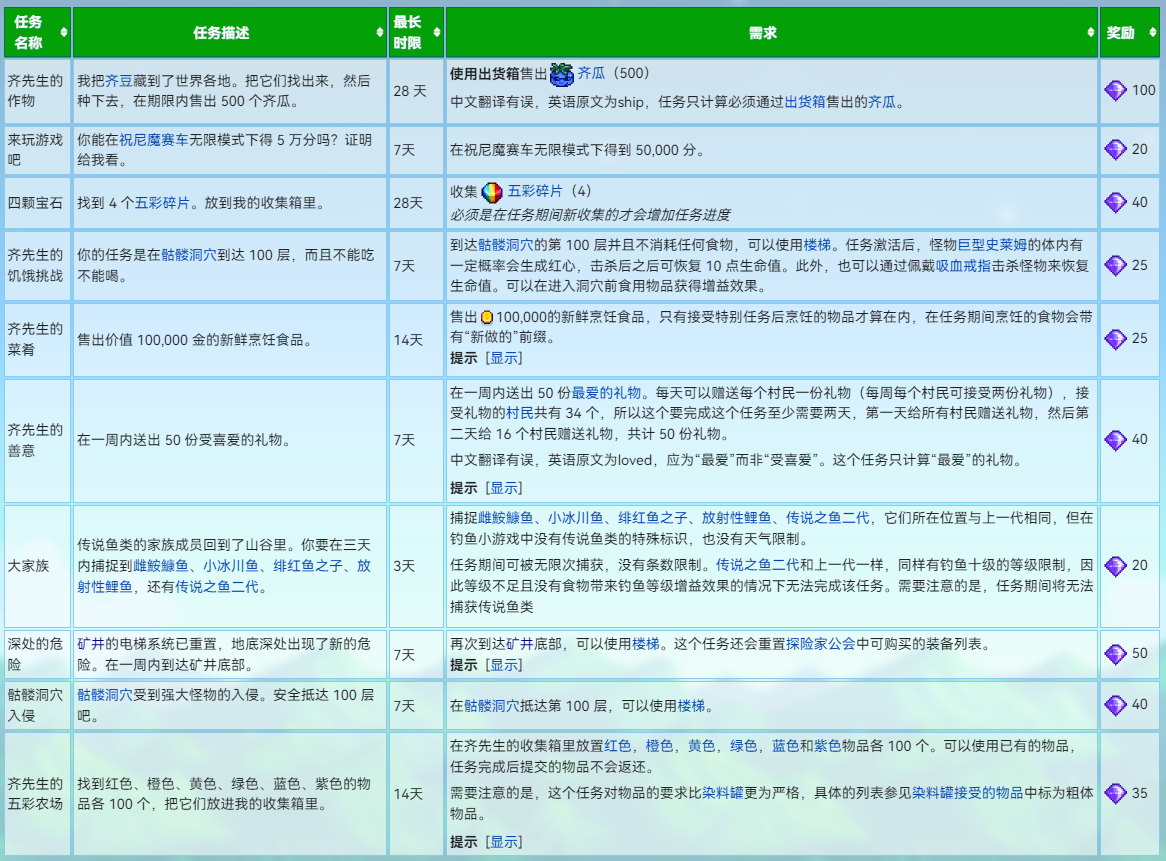Click the Prismatic Shard (五彩碎片) rainbow icon
The width and height of the screenshot is (1166, 861).
click(x=492, y=193)
